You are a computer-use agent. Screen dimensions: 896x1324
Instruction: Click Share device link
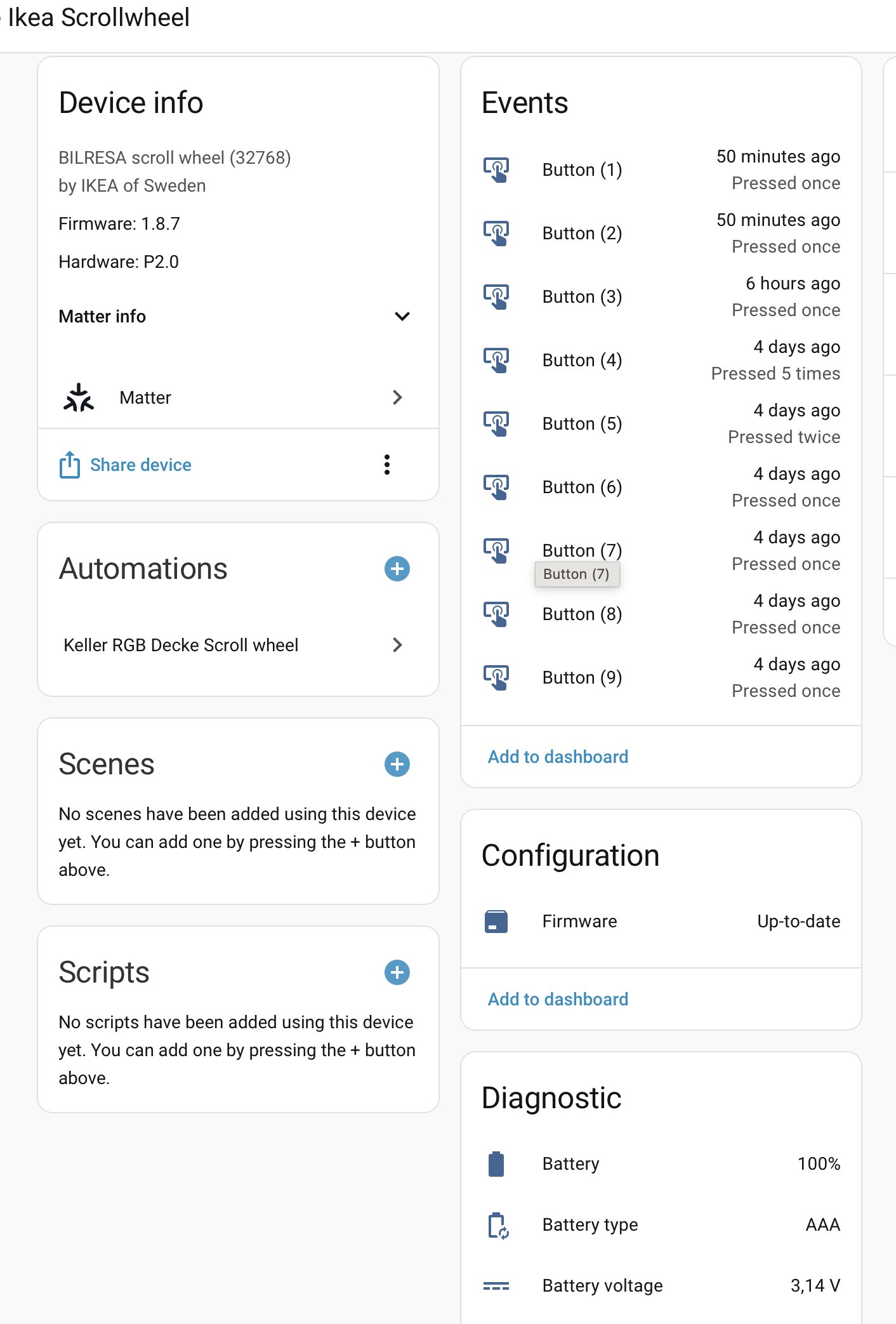click(140, 465)
